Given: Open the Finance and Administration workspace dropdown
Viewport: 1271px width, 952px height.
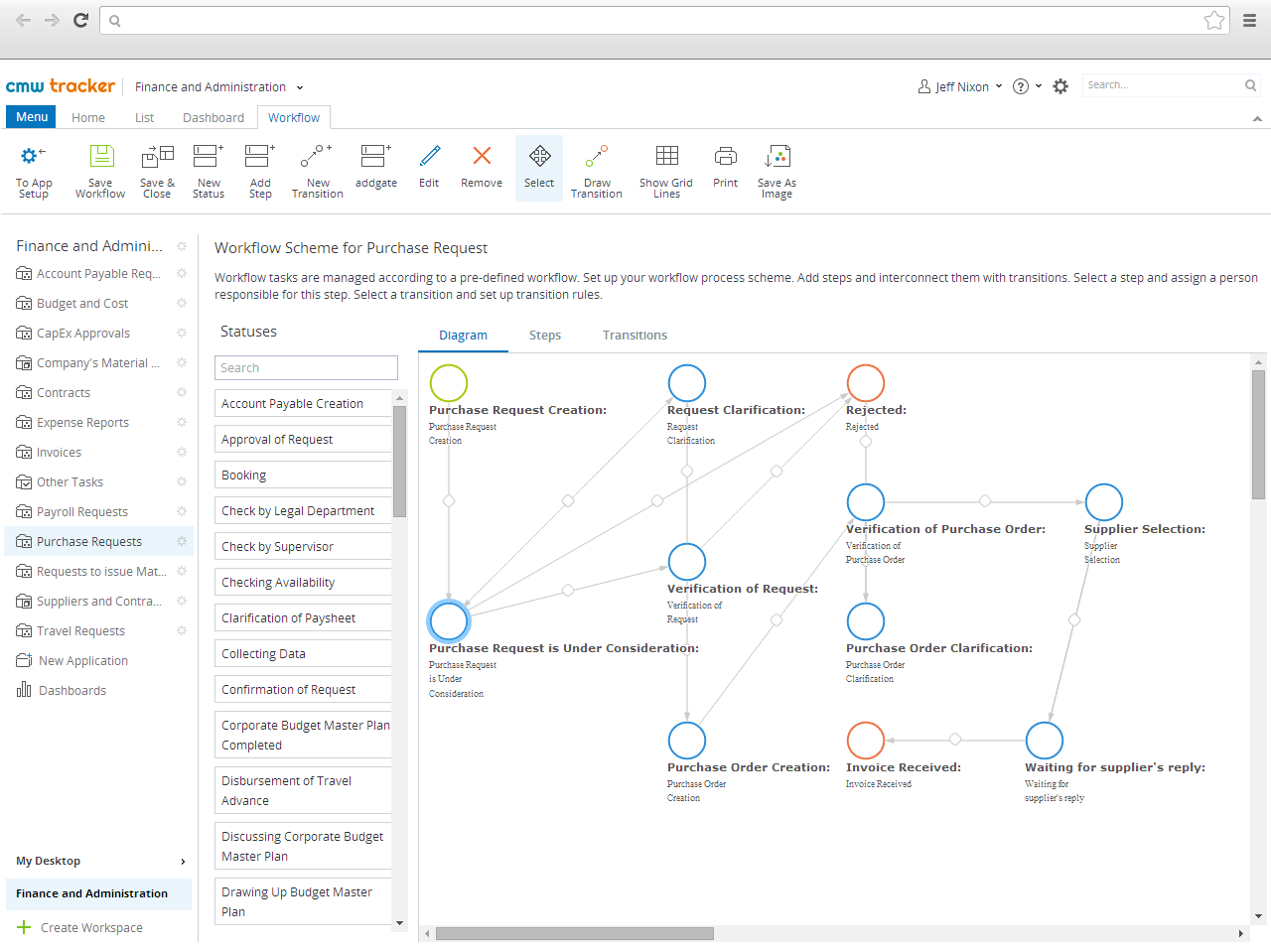Looking at the screenshot, I should [x=218, y=86].
